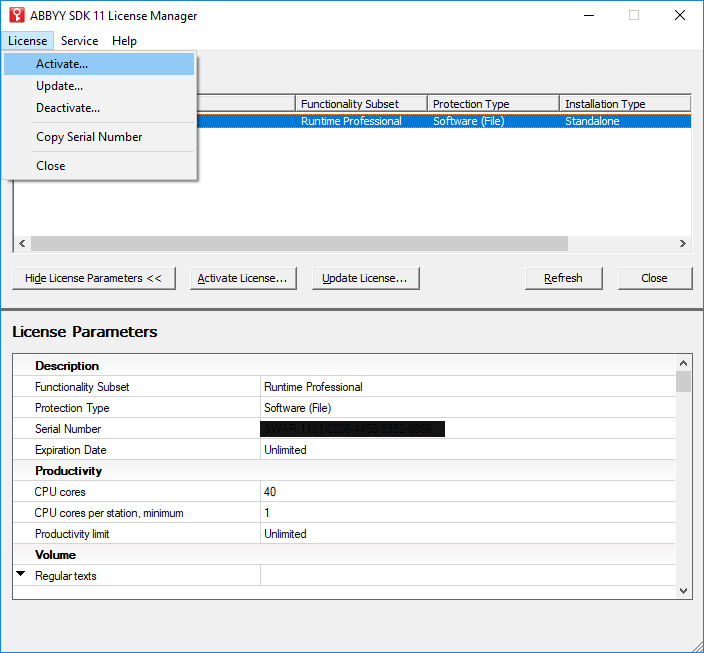This screenshot has height=653, width=704.
Task: Click the Regular texts label
Action: coord(66,576)
